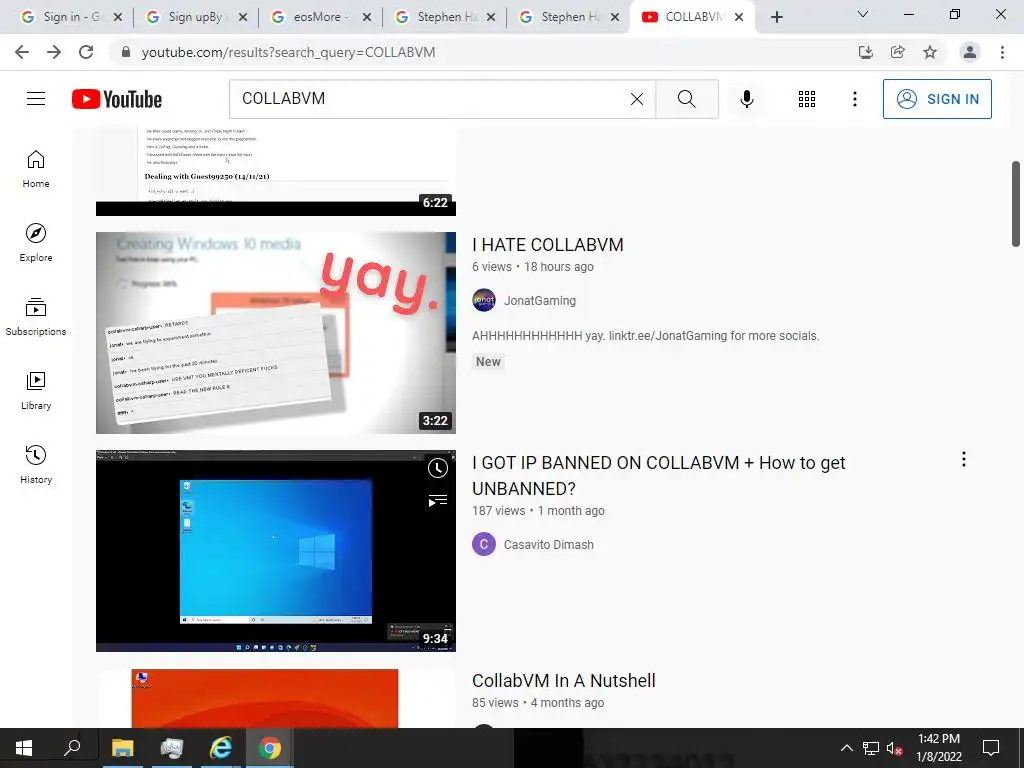
Task: Open History in sidebar
Action: tap(36, 464)
